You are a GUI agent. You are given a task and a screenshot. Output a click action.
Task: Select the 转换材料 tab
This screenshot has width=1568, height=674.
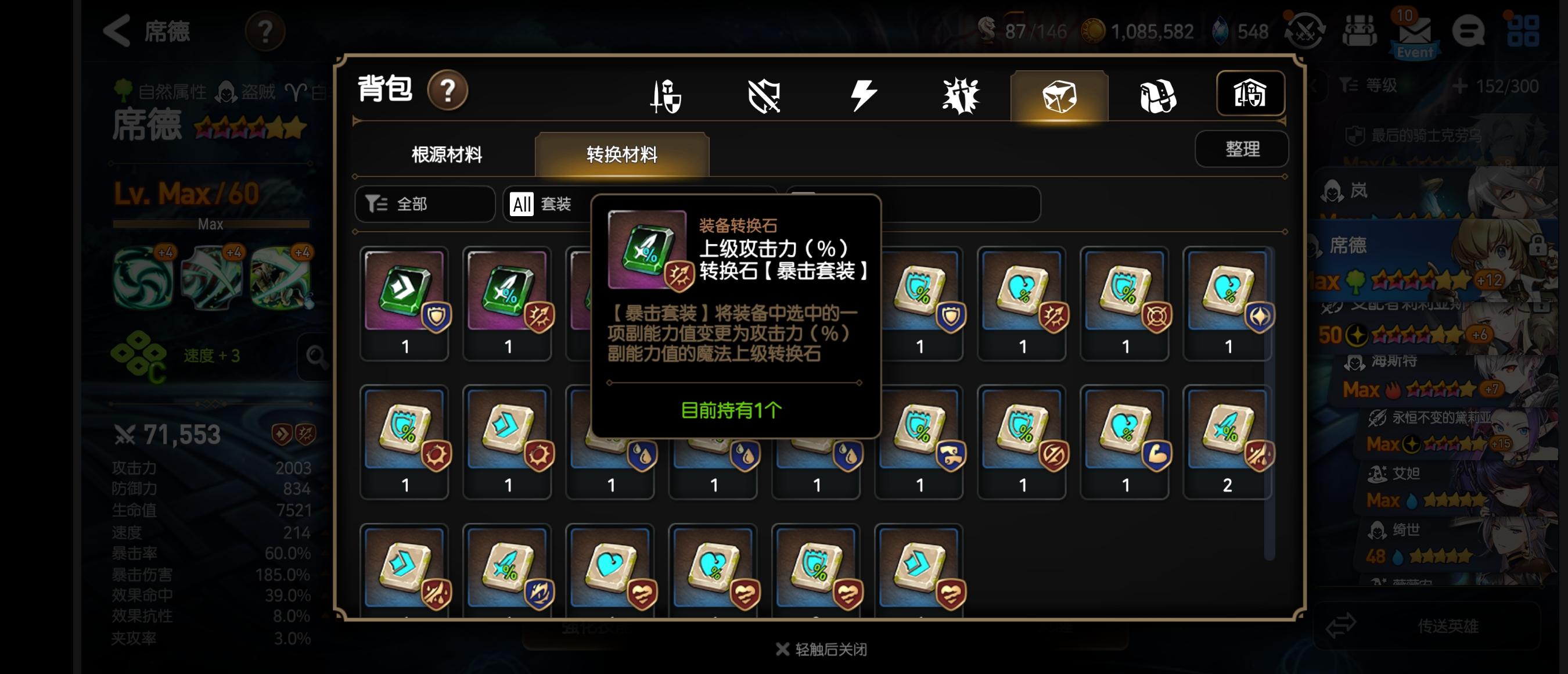621,155
